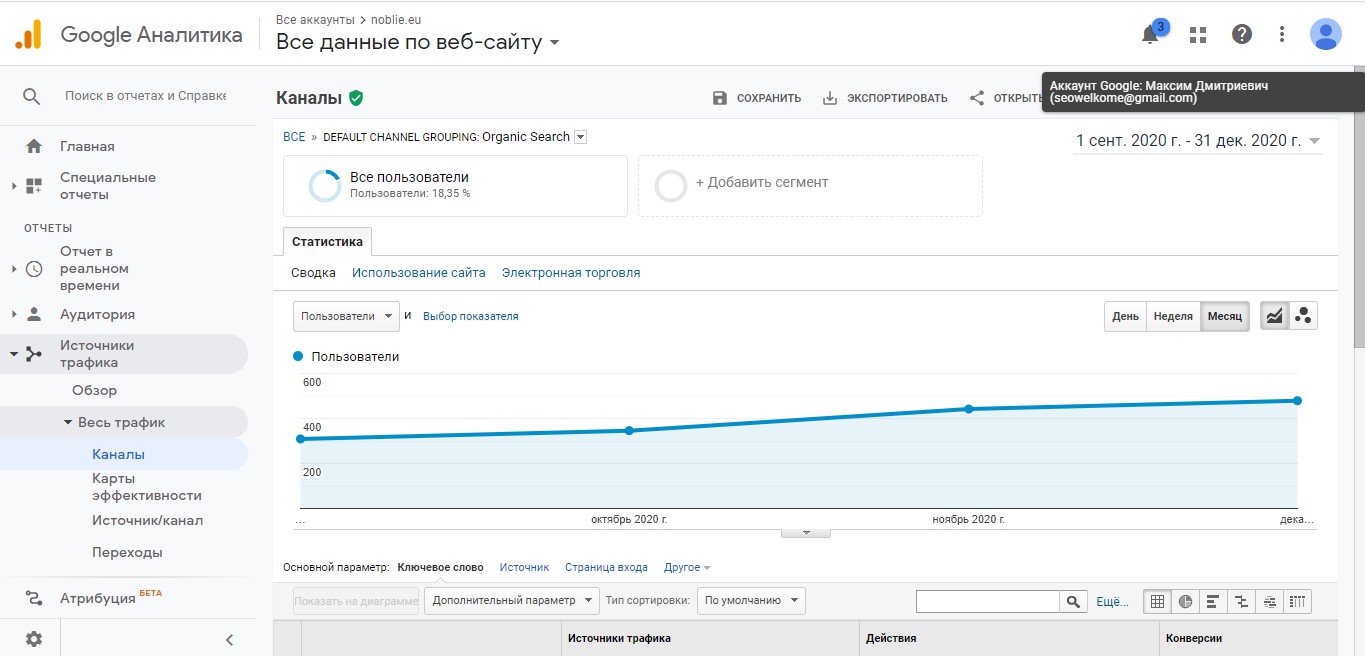This screenshot has height=656, width=1365.
Task: Collapse the sidebar with the chevron
Action: (x=229, y=639)
